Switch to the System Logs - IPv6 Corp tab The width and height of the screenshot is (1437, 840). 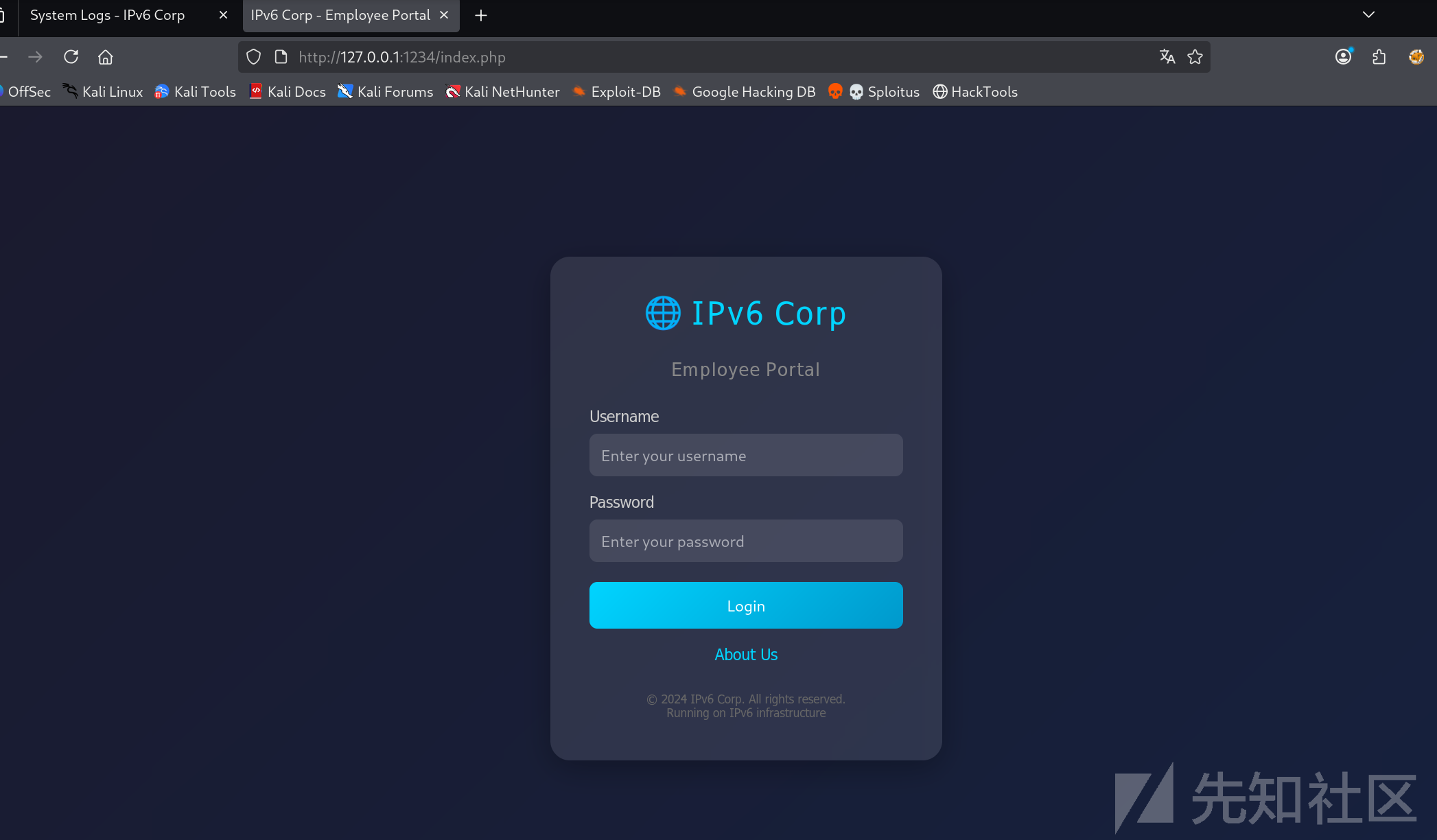108,15
